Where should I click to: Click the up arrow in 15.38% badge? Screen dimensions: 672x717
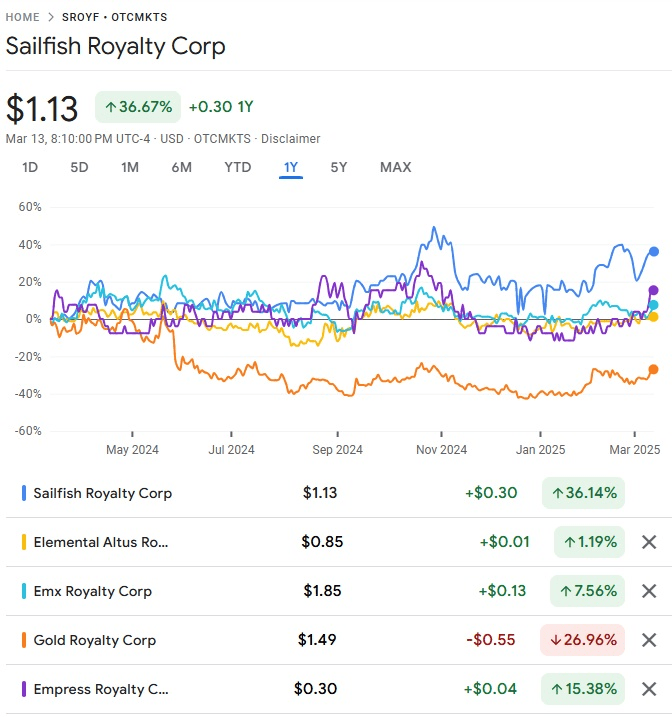pos(556,689)
